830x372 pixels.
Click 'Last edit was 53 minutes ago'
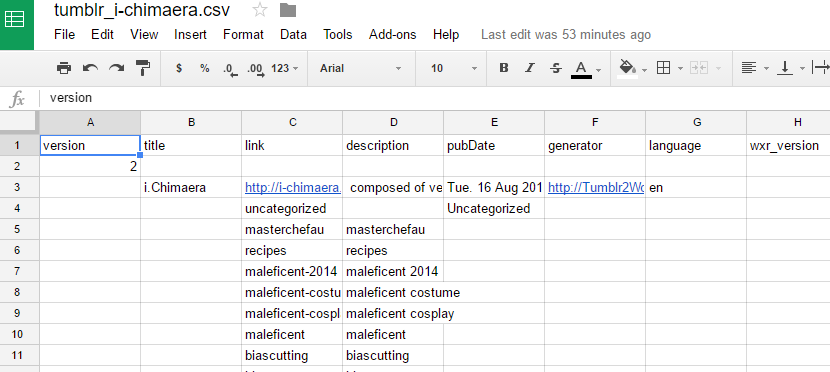(566, 35)
